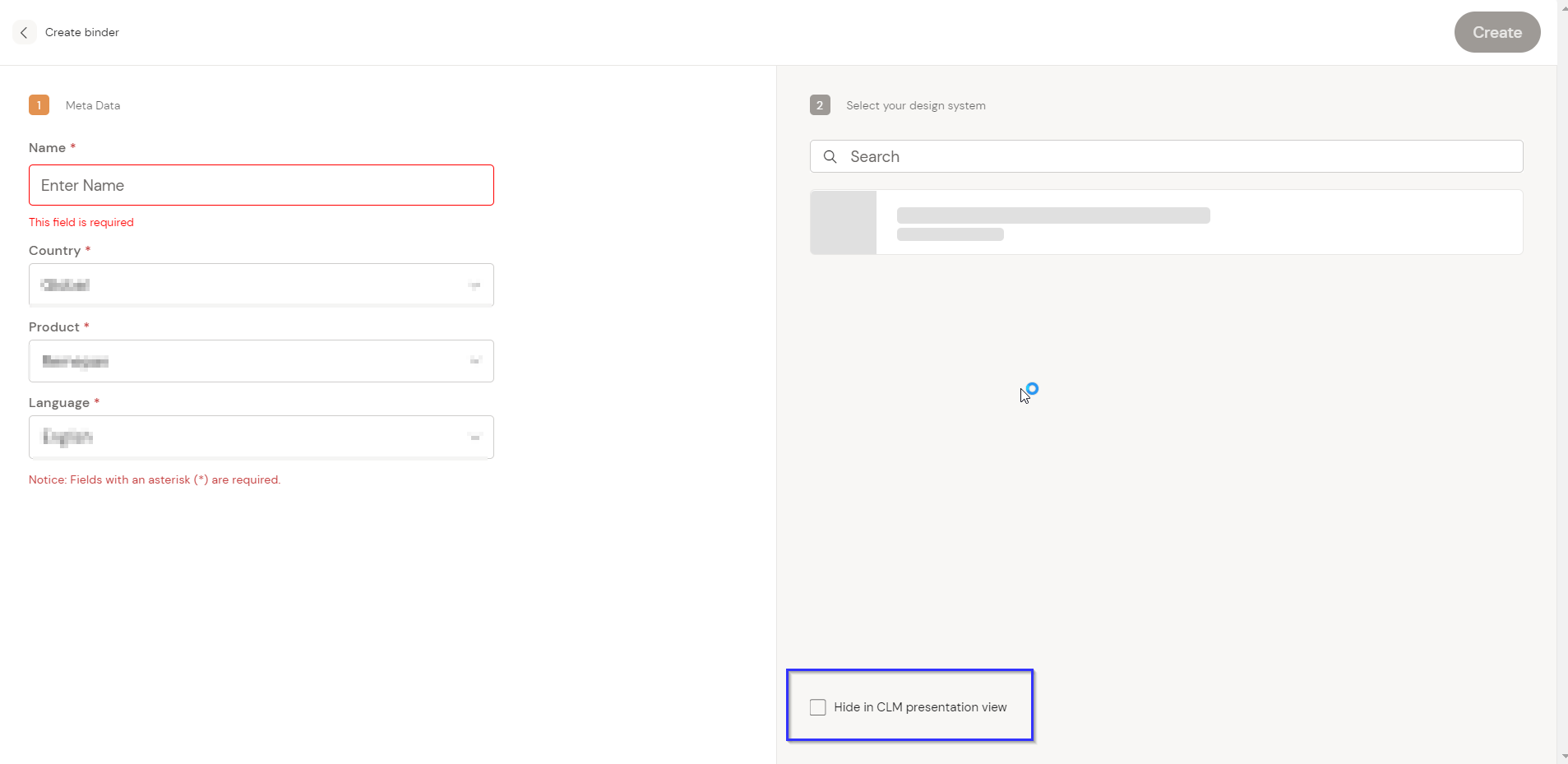1568x764 pixels.
Task: Click the scrollbar down arrow
Action: [1562, 756]
